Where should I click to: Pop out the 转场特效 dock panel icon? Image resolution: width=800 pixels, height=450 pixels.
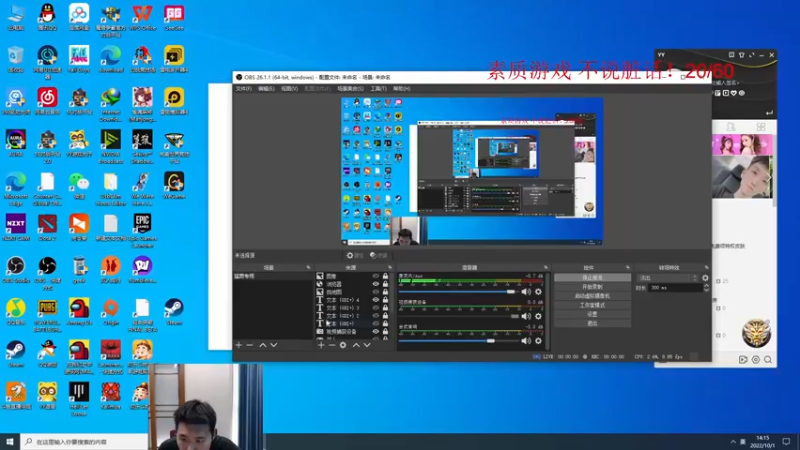[706, 267]
